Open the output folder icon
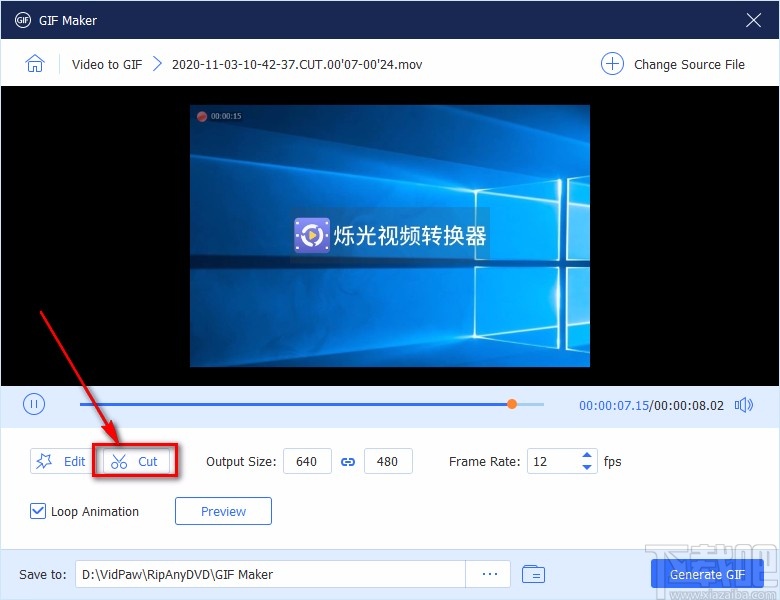 533,574
